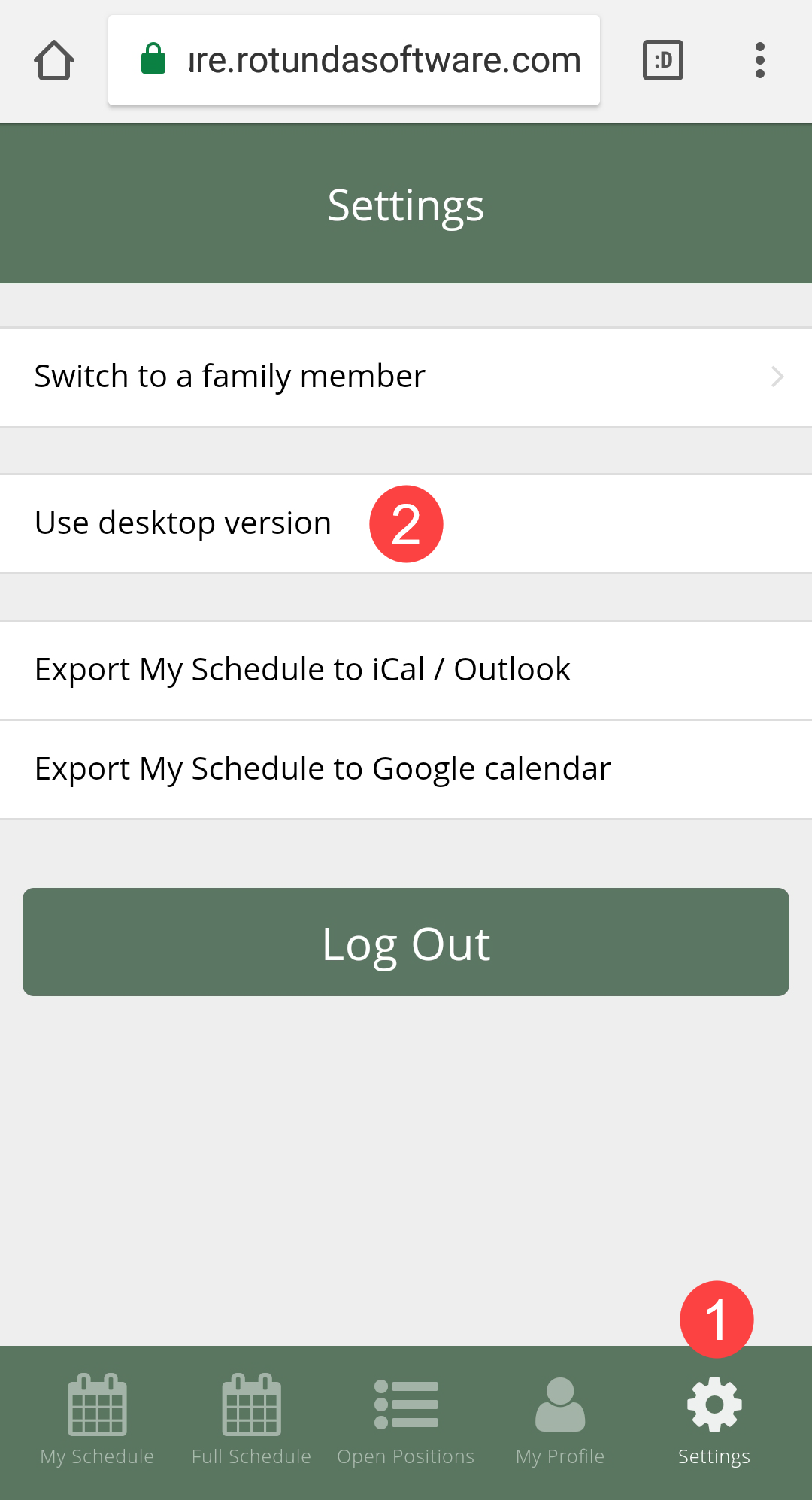This screenshot has height=1500, width=812.
Task: Tap the browser home icon
Action: (x=54, y=60)
